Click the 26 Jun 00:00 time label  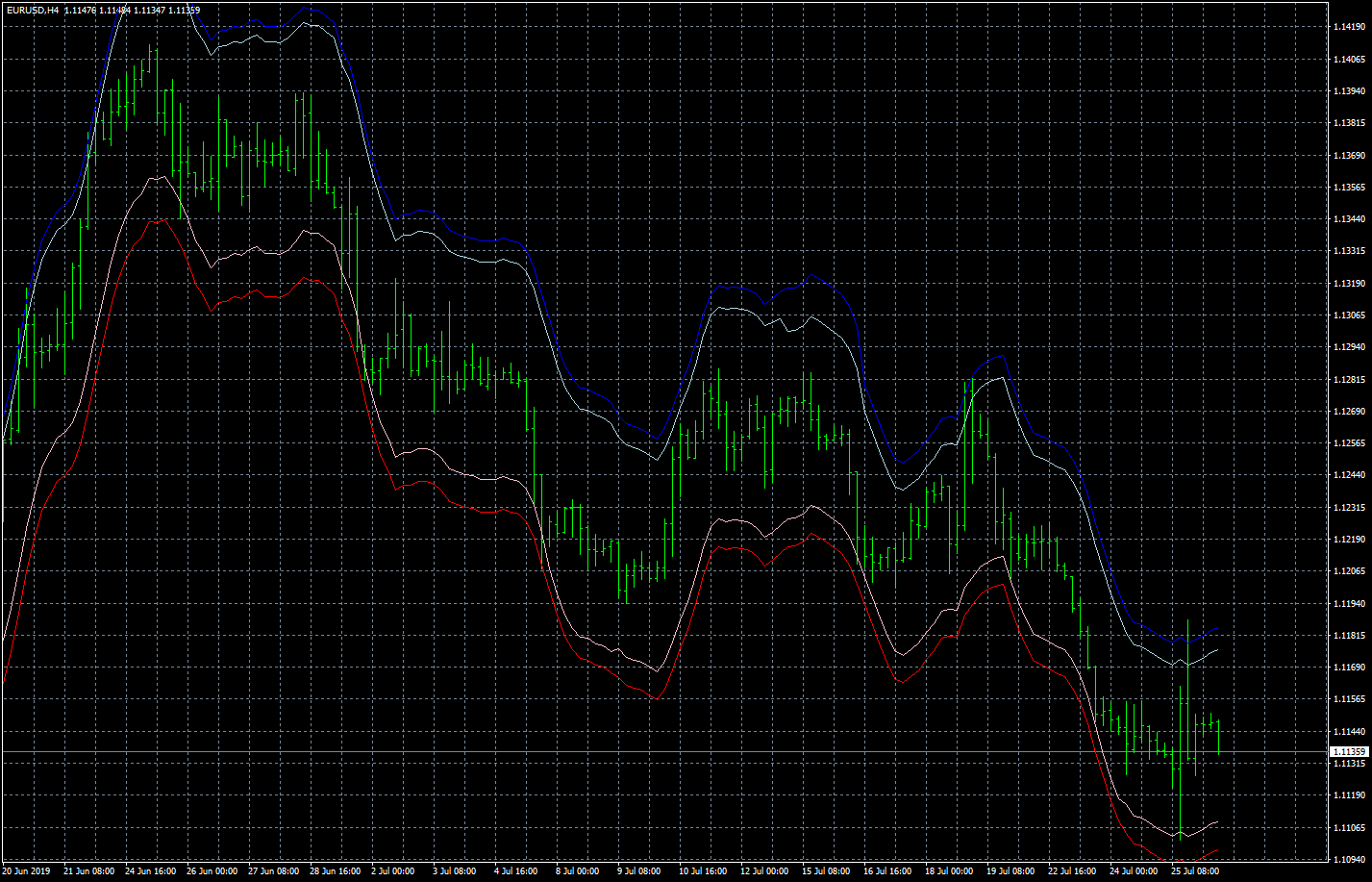click(x=212, y=871)
